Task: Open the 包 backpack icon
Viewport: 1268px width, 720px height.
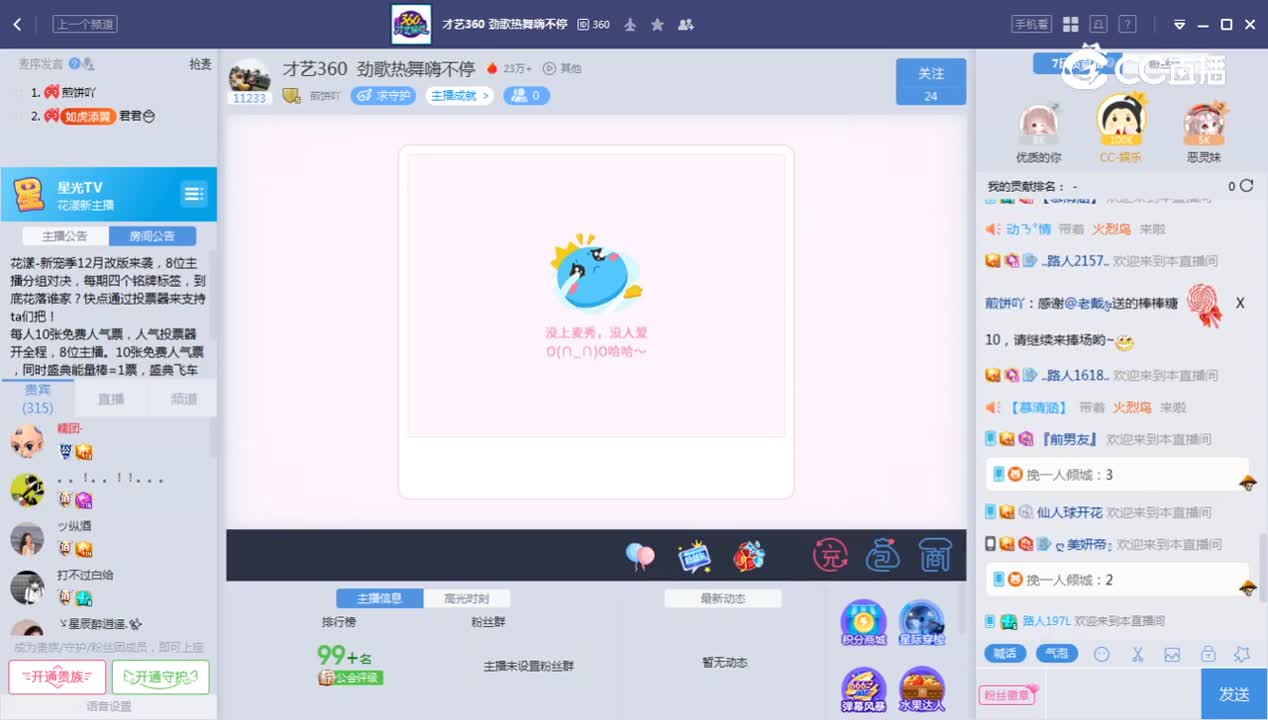Action: pyautogui.click(x=883, y=555)
